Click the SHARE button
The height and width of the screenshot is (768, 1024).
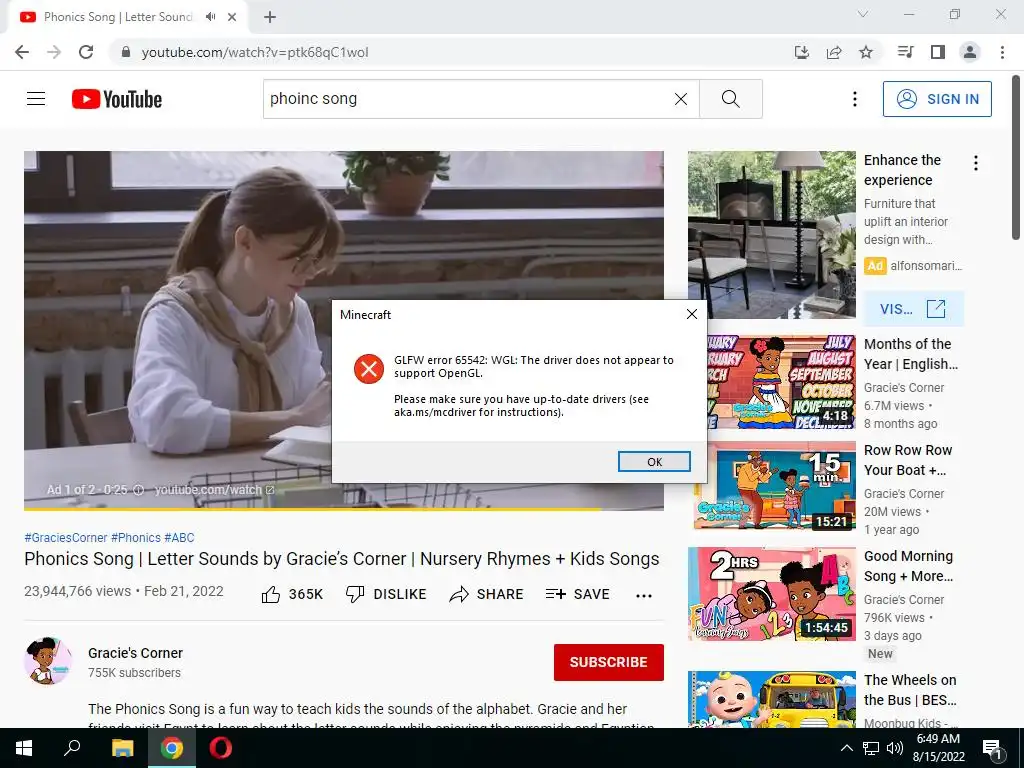tap(487, 594)
